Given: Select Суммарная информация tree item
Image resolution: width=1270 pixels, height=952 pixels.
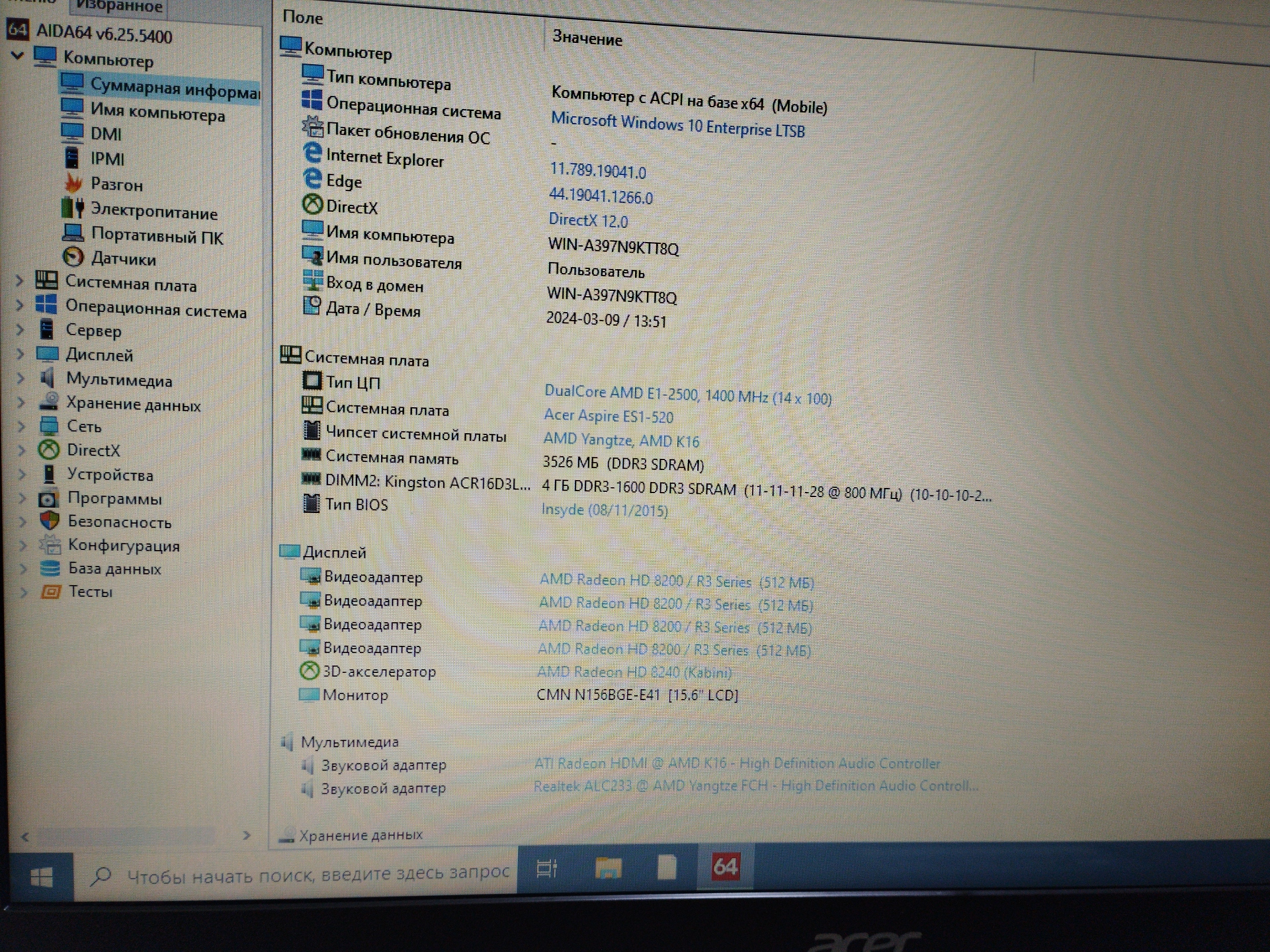Looking at the screenshot, I should pyautogui.click(x=159, y=87).
